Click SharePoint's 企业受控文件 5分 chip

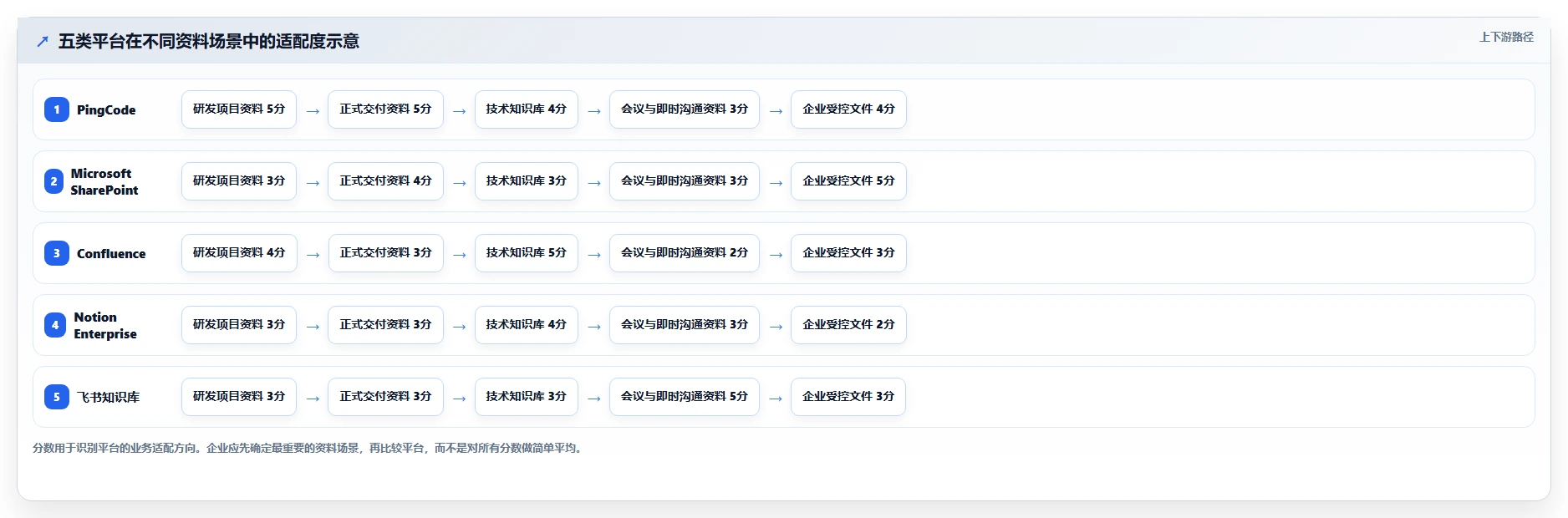tap(848, 181)
